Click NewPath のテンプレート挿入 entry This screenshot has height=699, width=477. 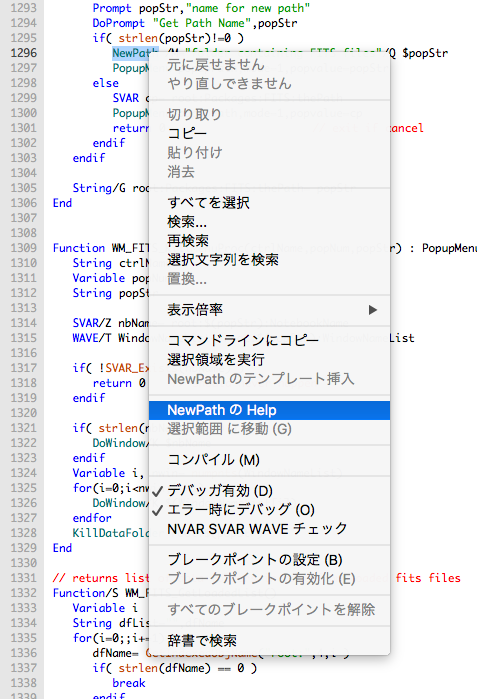pyautogui.click(x=269, y=379)
